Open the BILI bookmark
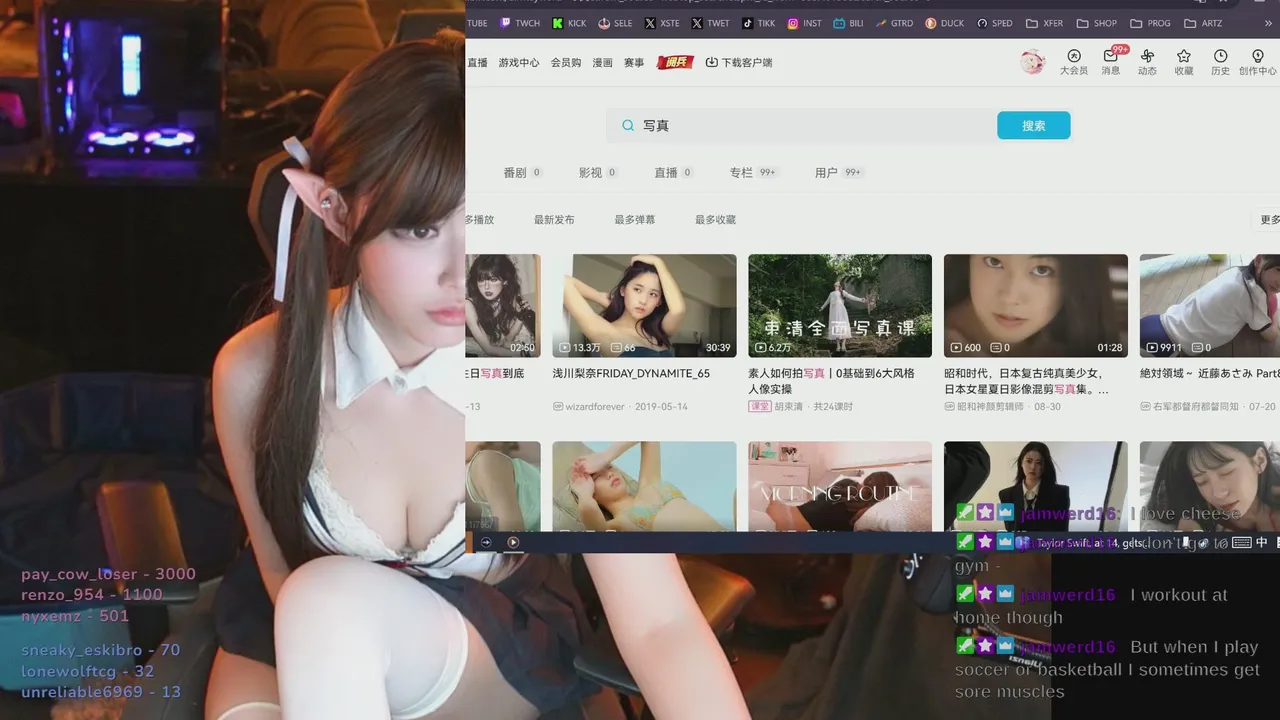 [x=848, y=23]
